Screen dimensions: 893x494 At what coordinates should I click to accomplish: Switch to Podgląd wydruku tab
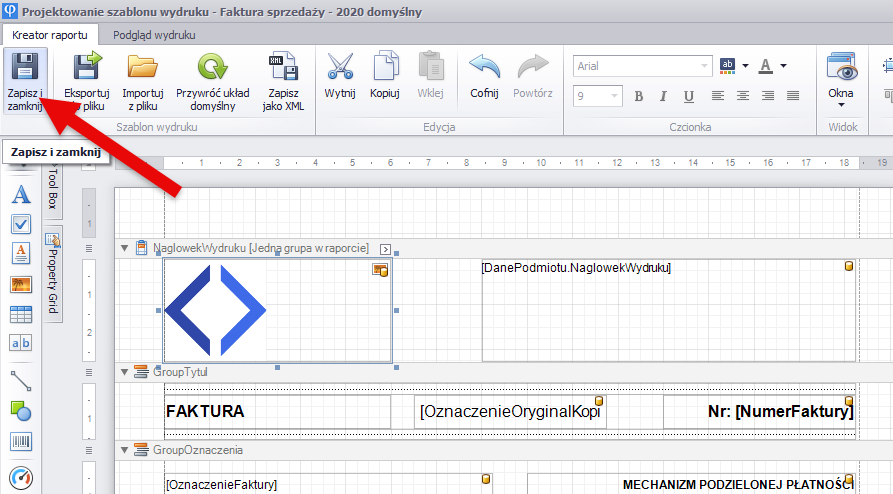click(154, 35)
